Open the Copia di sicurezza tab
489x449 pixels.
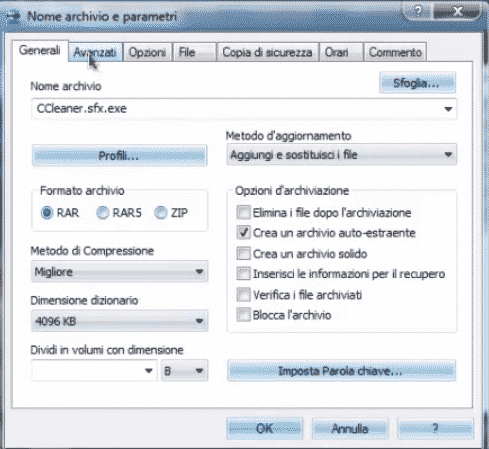click(x=267, y=52)
